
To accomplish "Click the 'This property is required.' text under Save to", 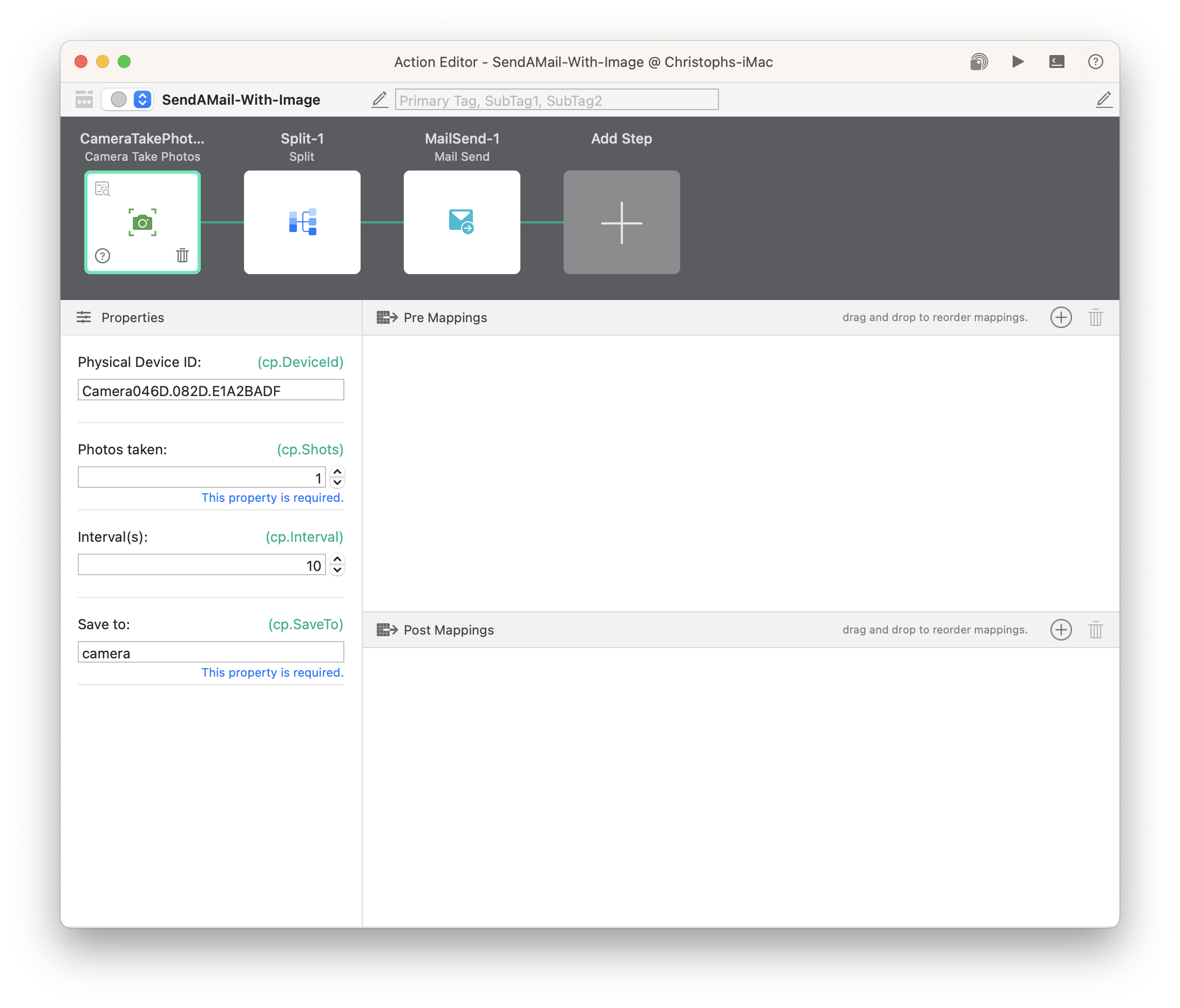I will 272,672.
